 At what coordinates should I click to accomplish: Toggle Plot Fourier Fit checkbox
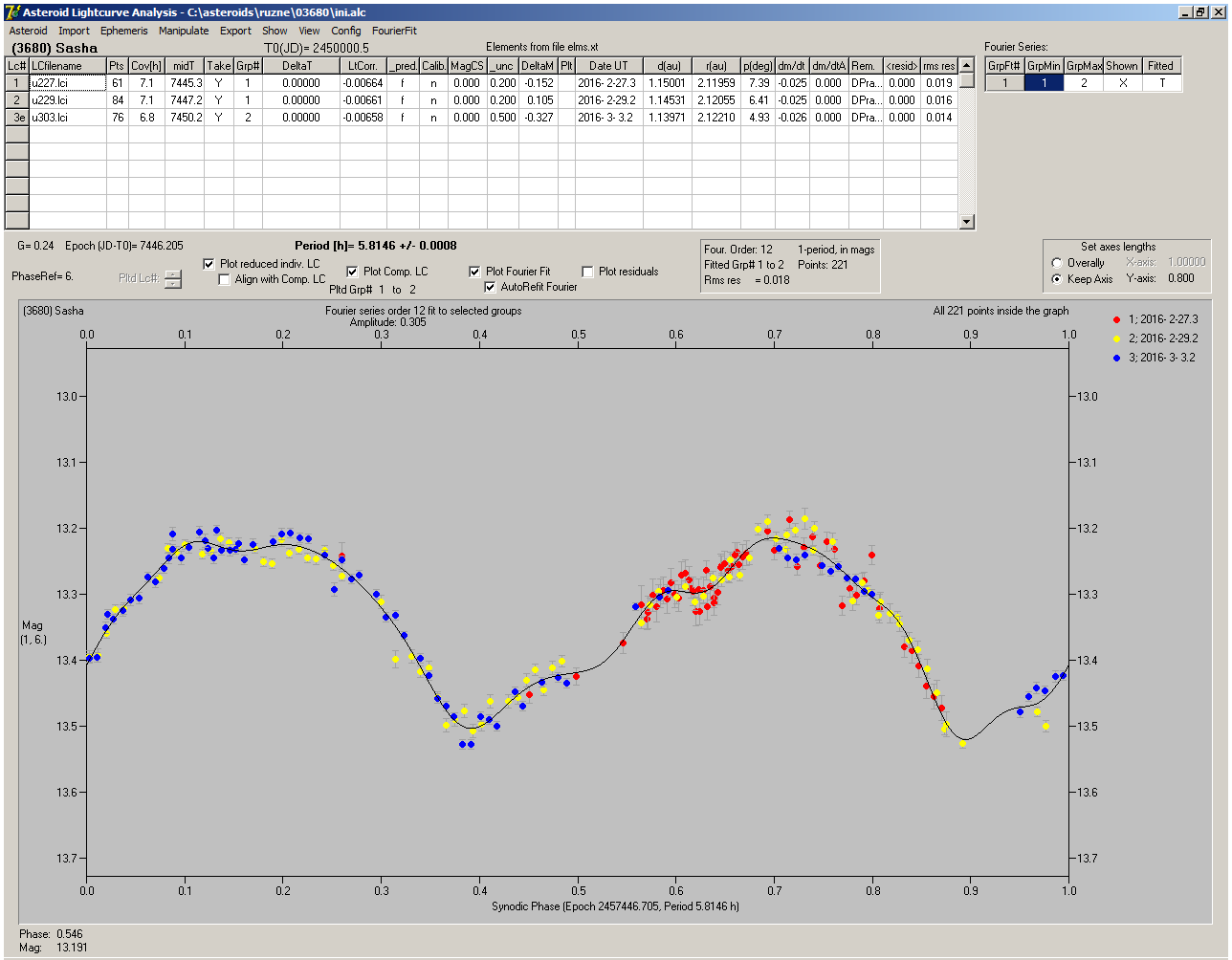coord(474,272)
